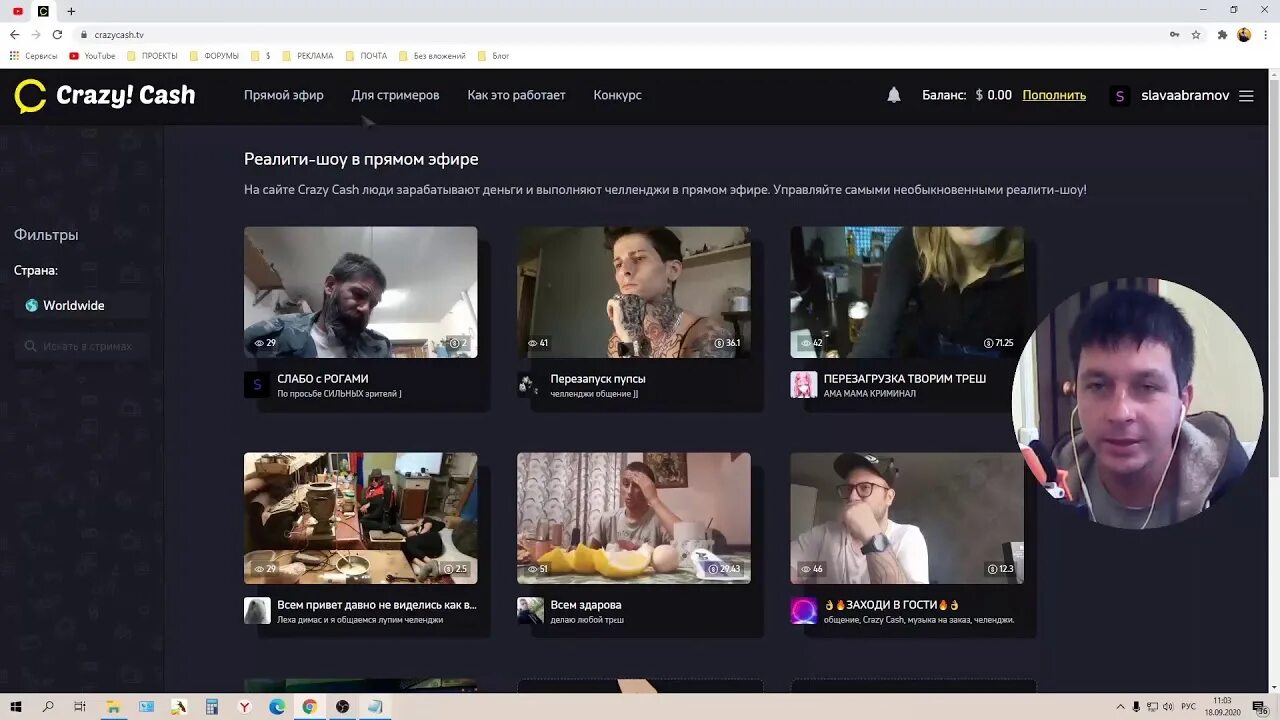
Task: Switch to Google Chrome on the taskbar
Action: (310, 707)
